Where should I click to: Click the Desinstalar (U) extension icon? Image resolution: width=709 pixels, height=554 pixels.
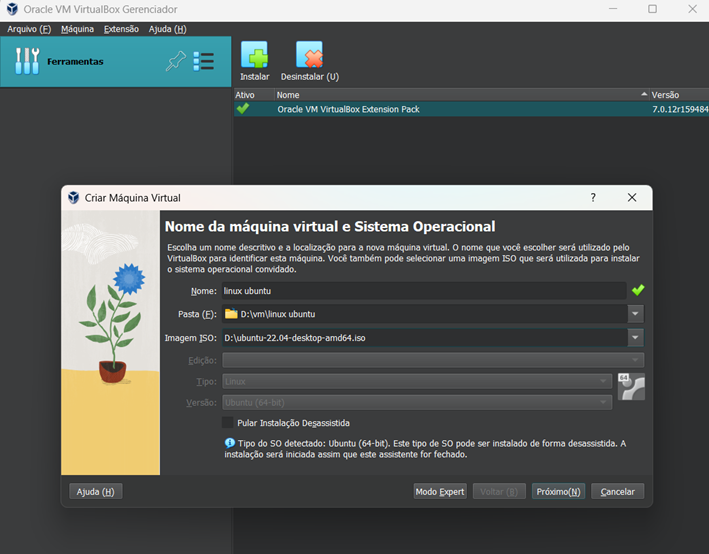pos(309,55)
